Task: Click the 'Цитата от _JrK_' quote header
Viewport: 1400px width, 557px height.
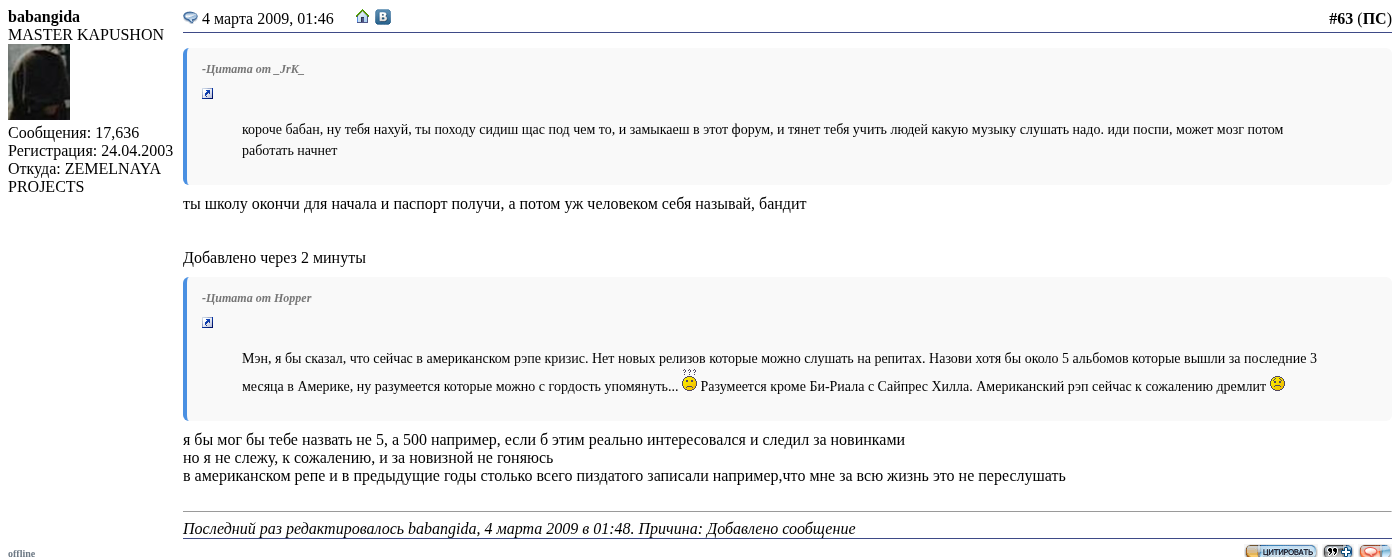Action: click(x=253, y=70)
